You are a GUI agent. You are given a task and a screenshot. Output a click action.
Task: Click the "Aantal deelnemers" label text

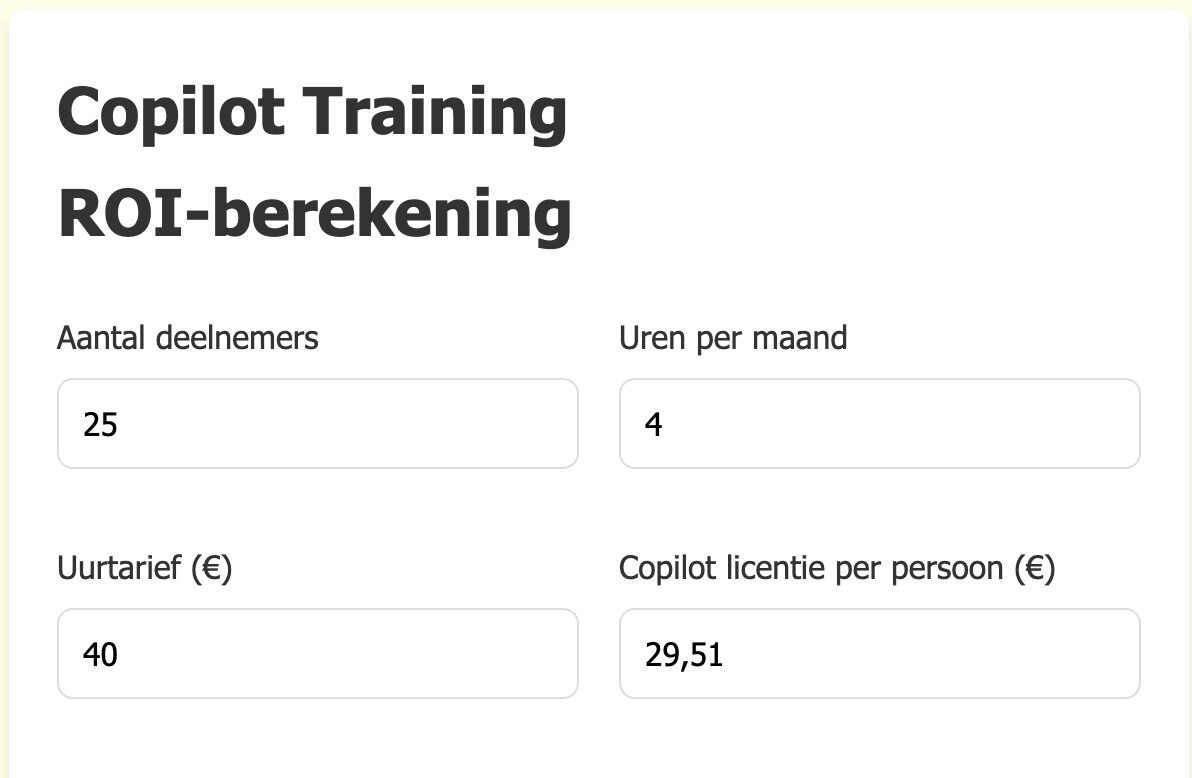(187, 338)
